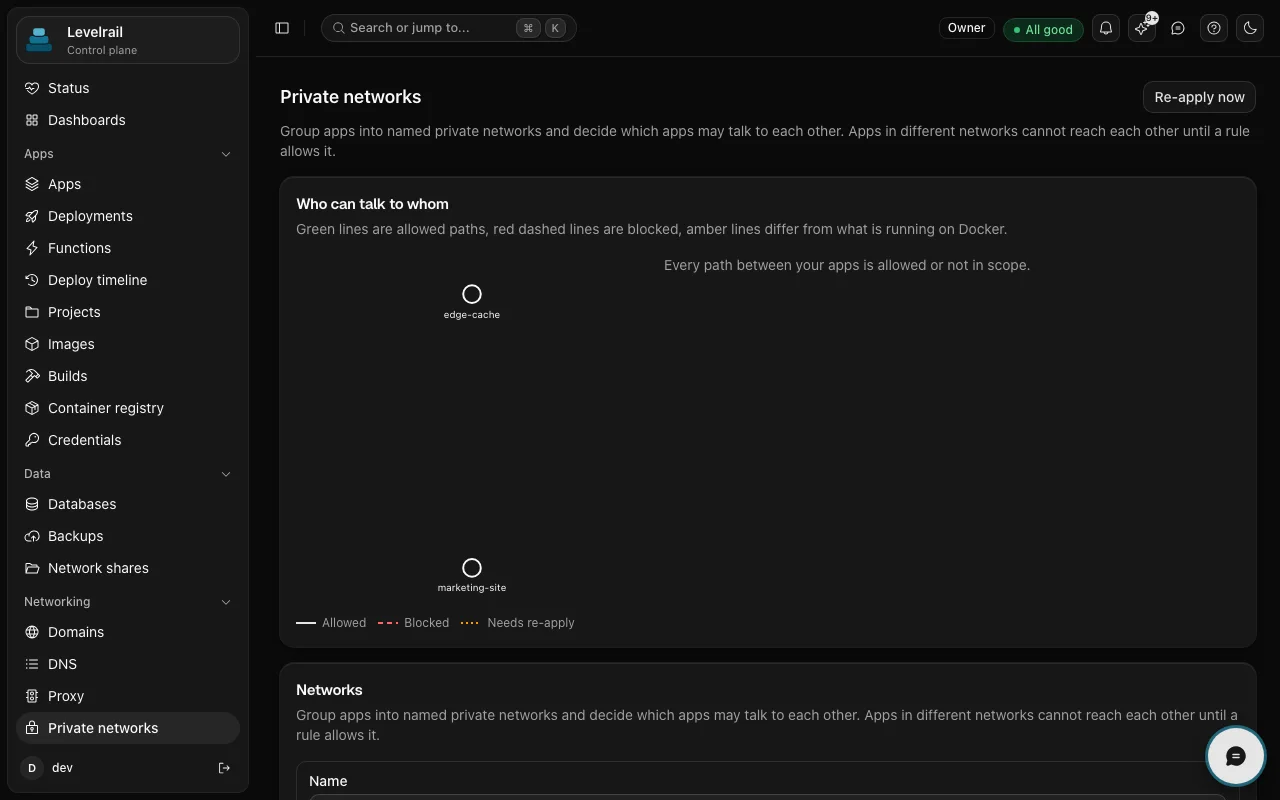Click the Re-apply now button
Image resolution: width=1280 pixels, height=800 pixels.
coord(1199,97)
